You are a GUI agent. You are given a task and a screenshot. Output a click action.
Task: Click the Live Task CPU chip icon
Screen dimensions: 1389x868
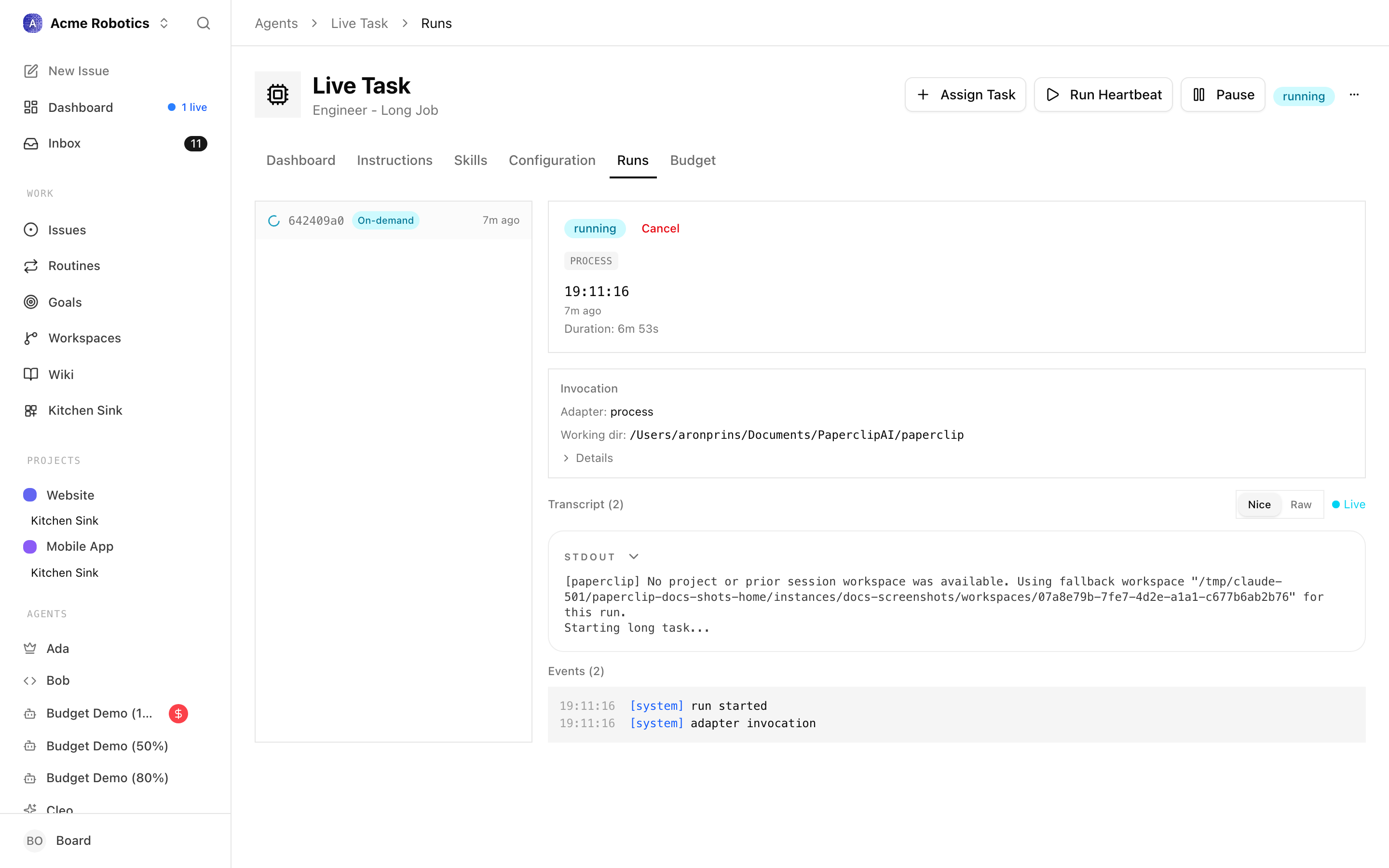coord(278,94)
